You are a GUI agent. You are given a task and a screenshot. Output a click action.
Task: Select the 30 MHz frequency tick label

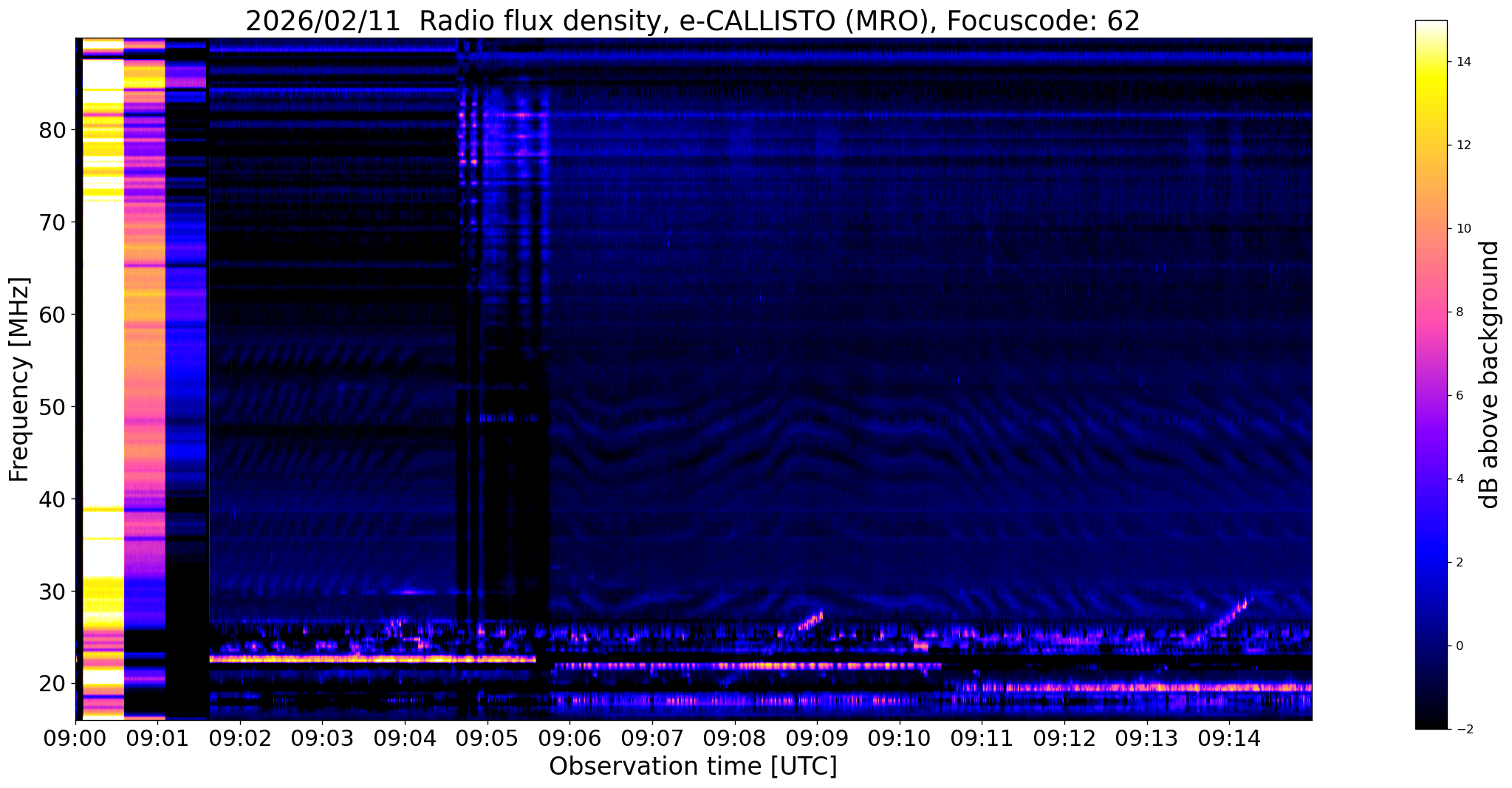point(52,592)
